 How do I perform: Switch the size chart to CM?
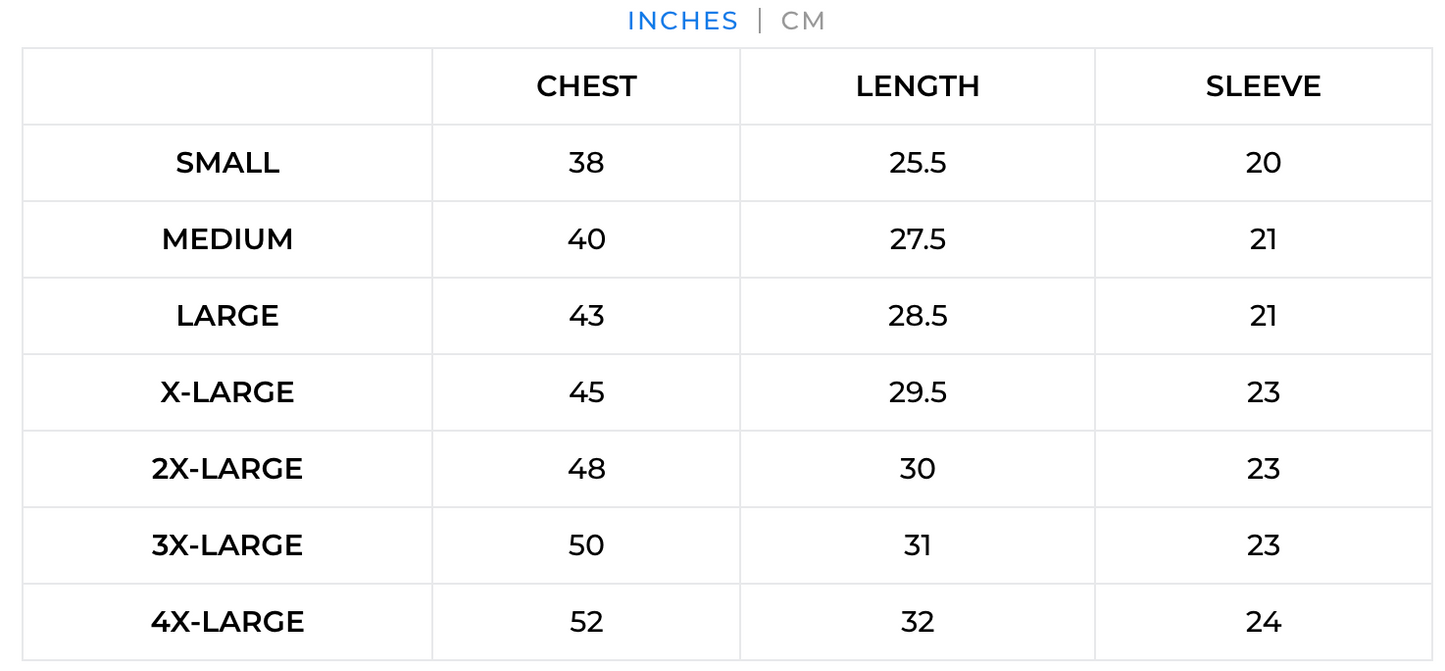[803, 21]
